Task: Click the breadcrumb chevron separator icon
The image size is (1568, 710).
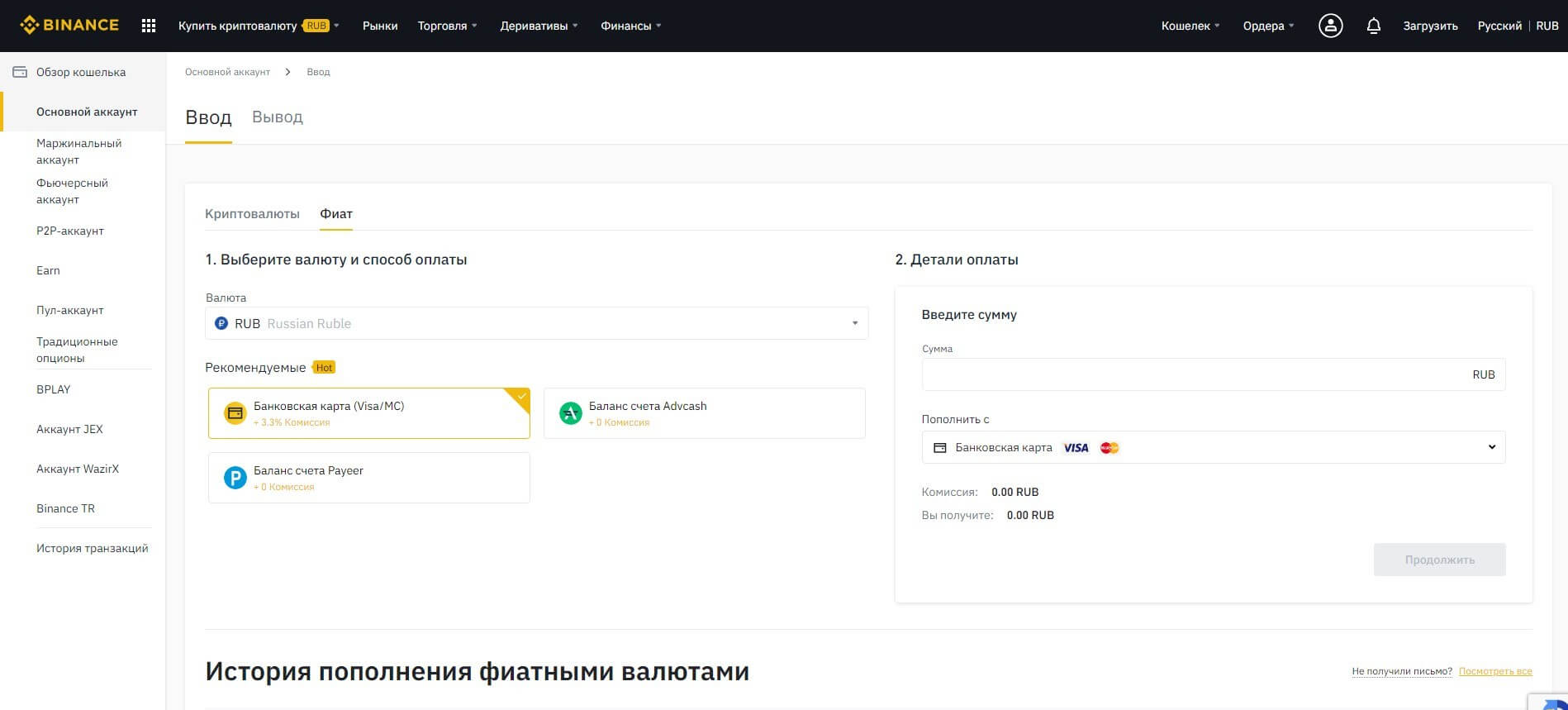Action: (287, 72)
